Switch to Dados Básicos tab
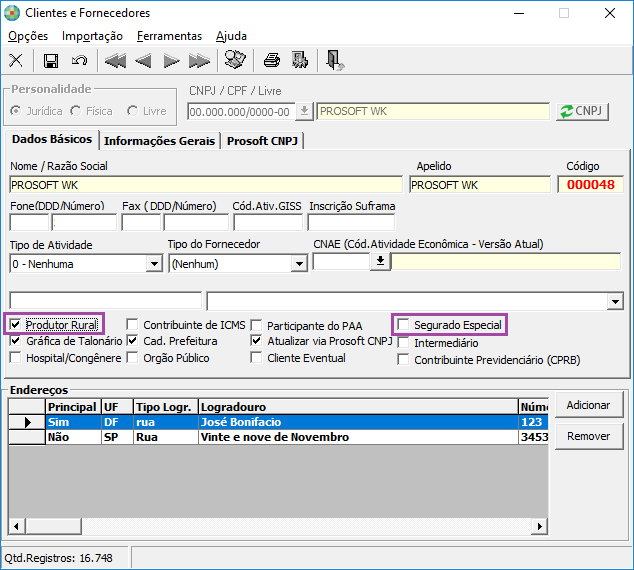The height and width of the screenshot is (570, 634). pos(52,139)
